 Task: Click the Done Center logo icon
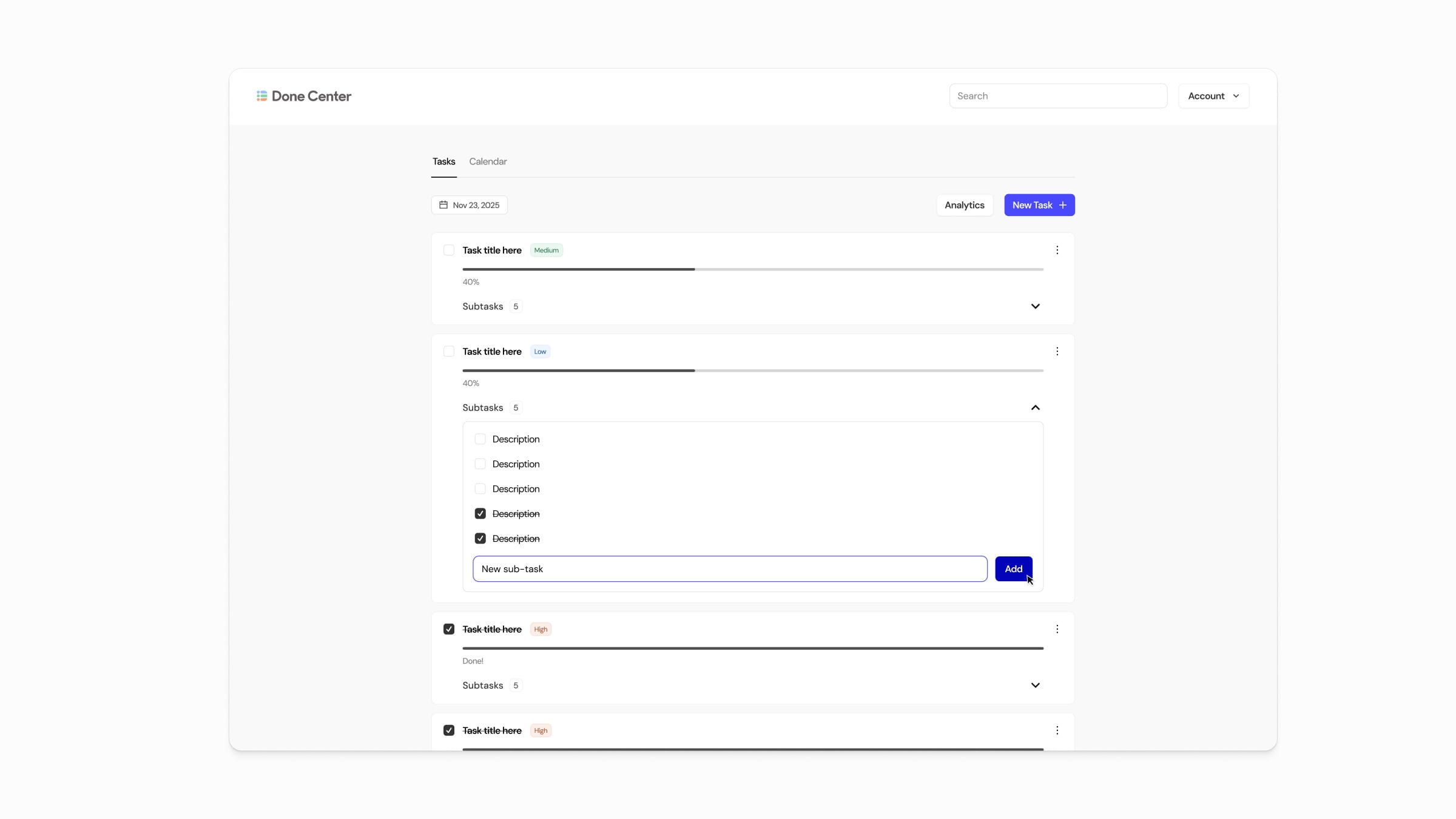tap(261, 96)
